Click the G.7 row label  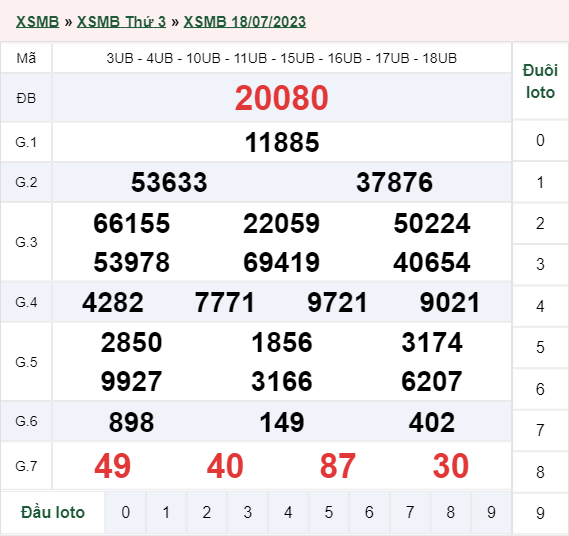(26, 466)
